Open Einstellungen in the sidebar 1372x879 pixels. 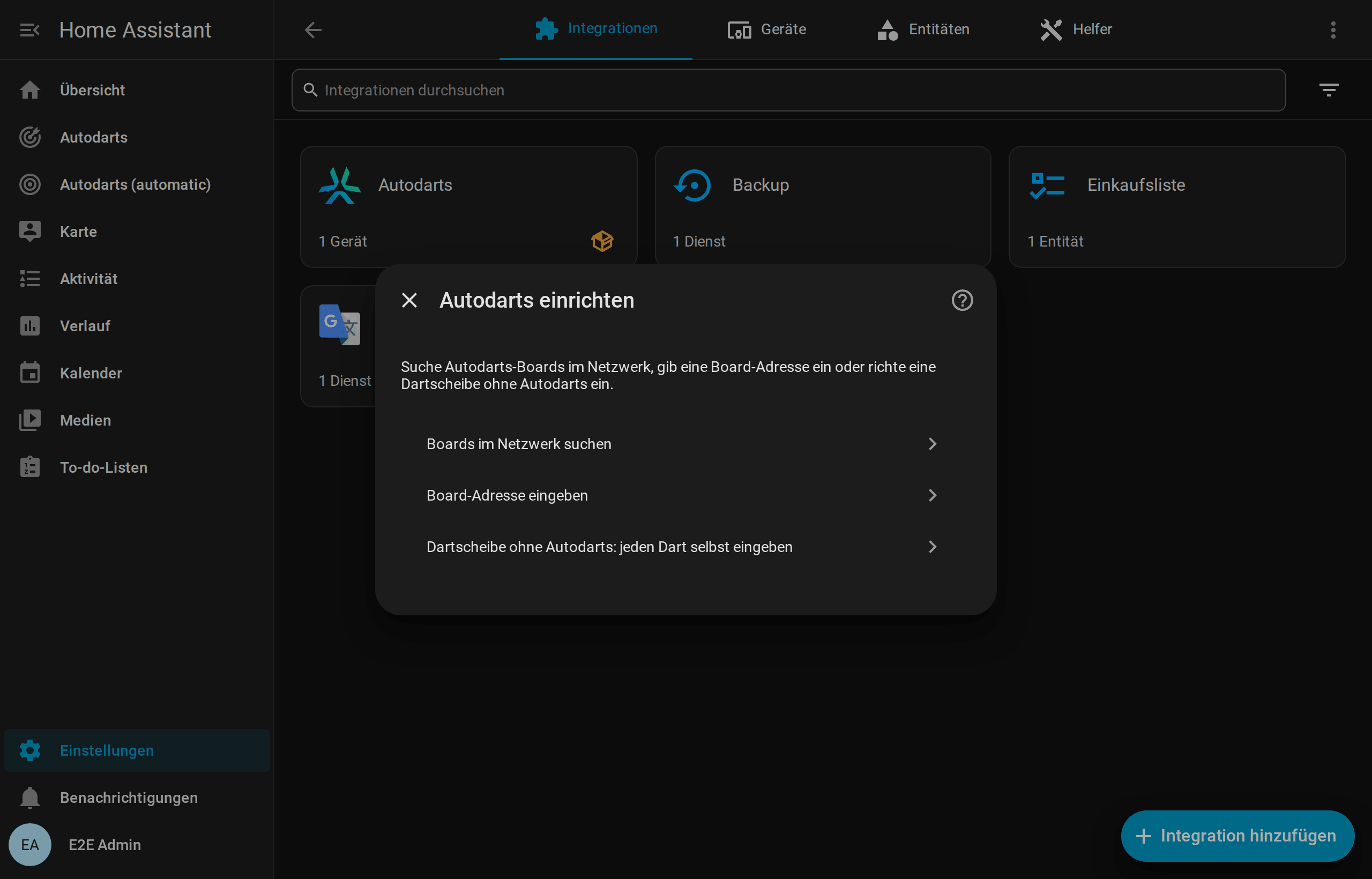[x=137, y=750]
